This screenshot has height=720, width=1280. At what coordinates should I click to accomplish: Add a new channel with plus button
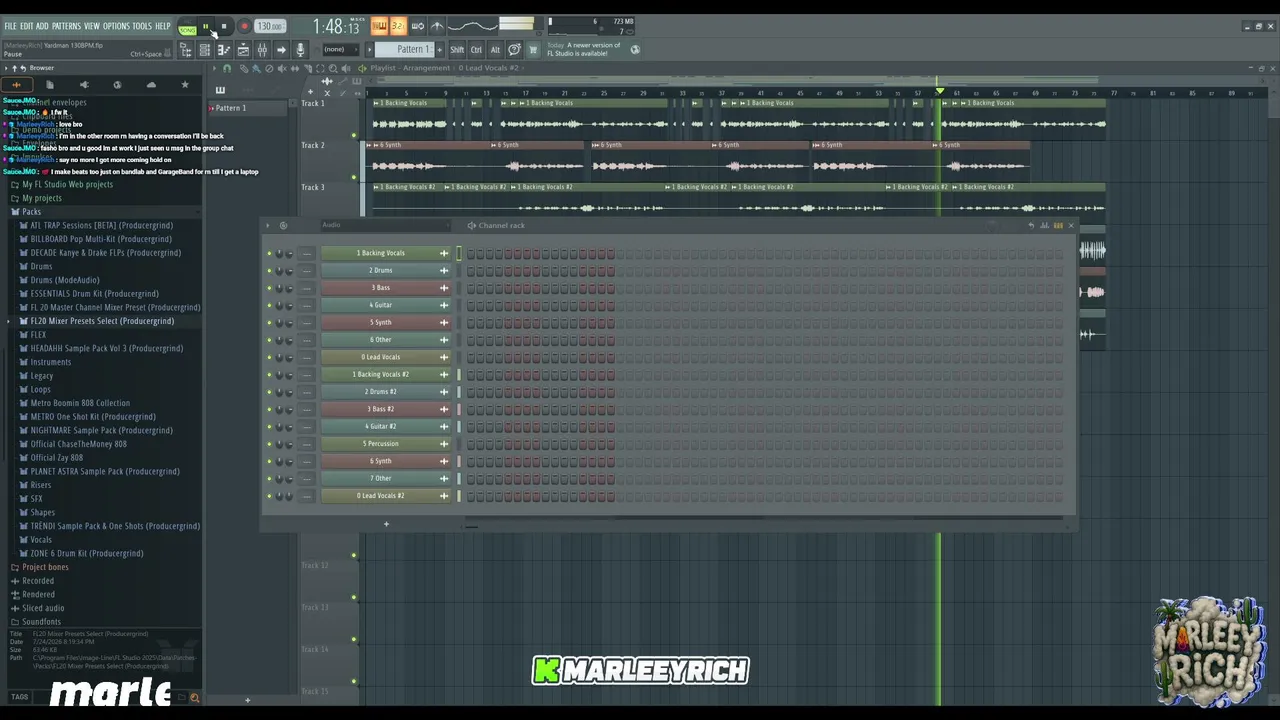[386, 524]
